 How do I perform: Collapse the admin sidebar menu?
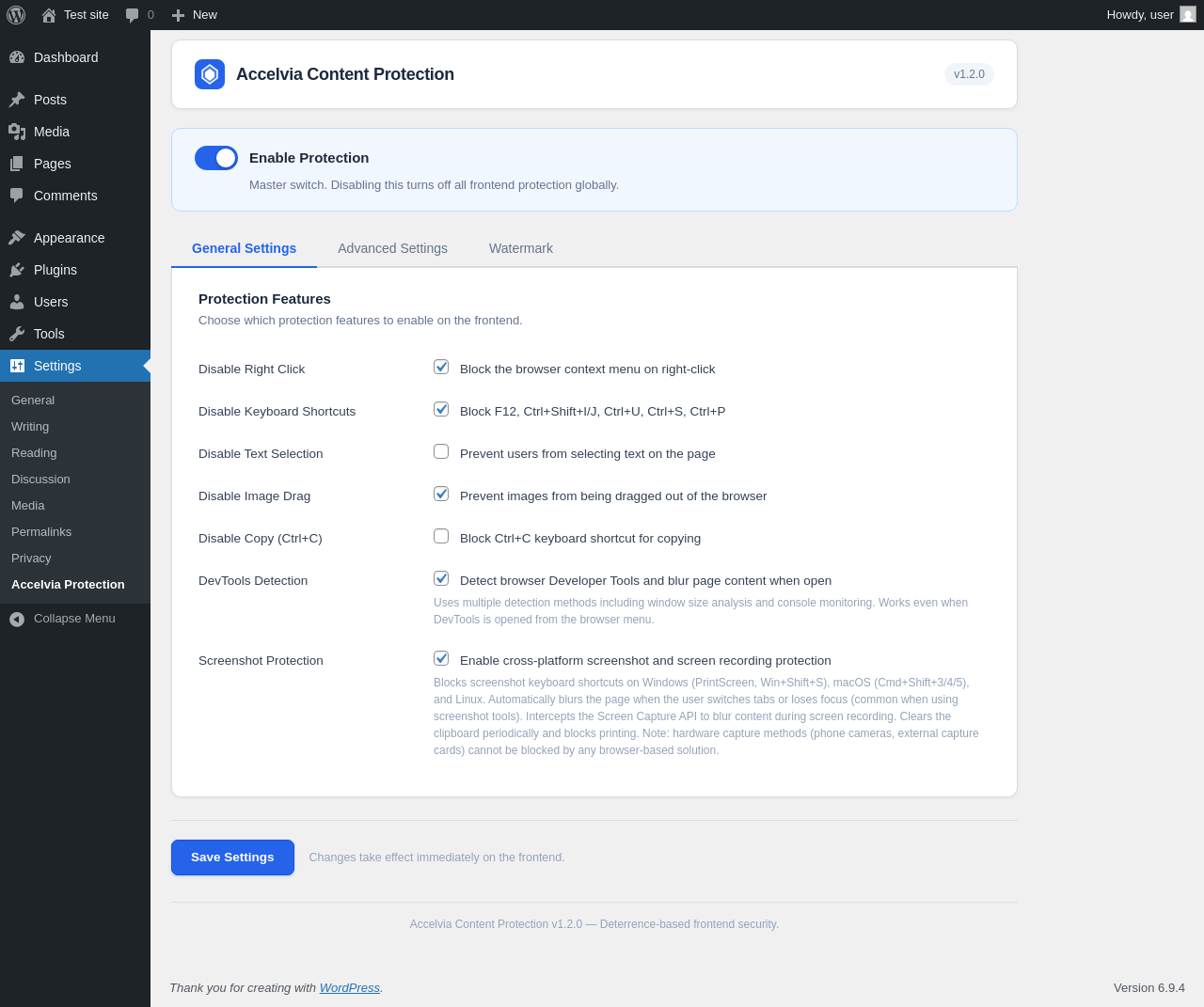(x=62, y=619)
